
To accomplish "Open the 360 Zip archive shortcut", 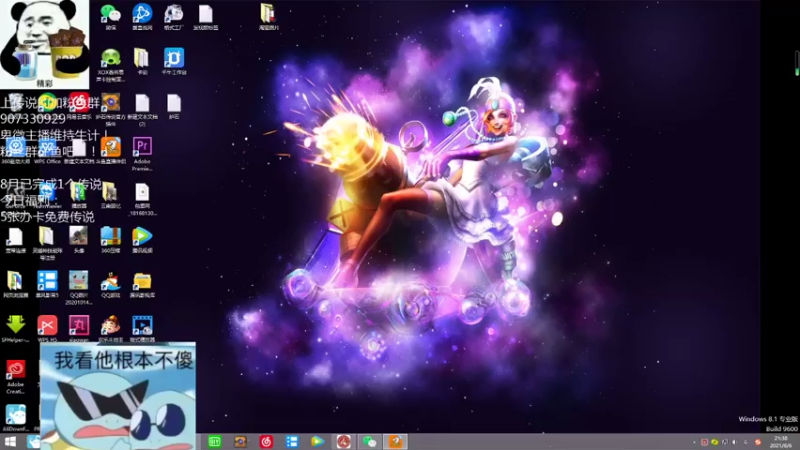I will click(x=110, y=240).
